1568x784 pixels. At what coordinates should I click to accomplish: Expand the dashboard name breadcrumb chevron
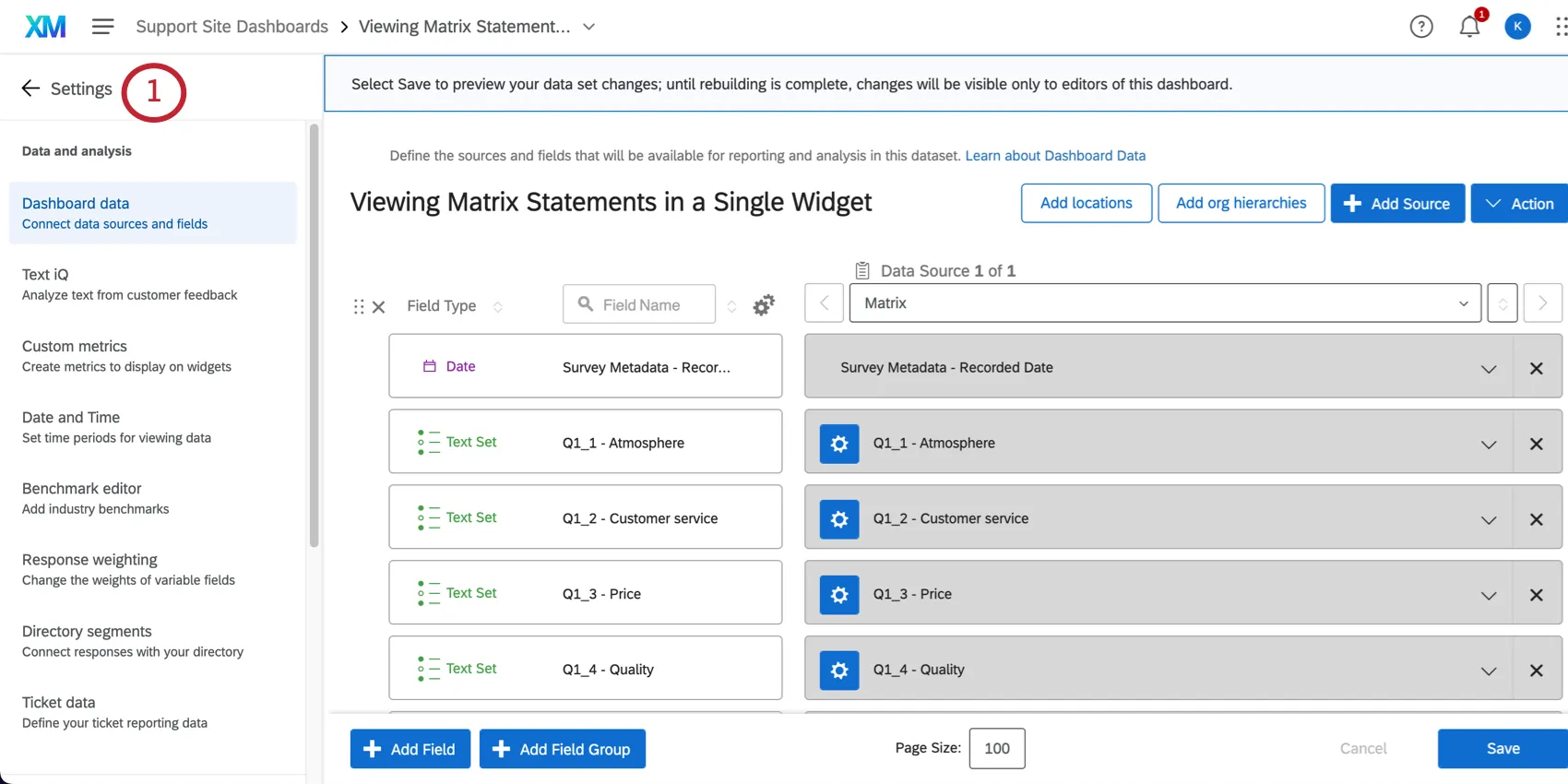[x=589, y=27]
